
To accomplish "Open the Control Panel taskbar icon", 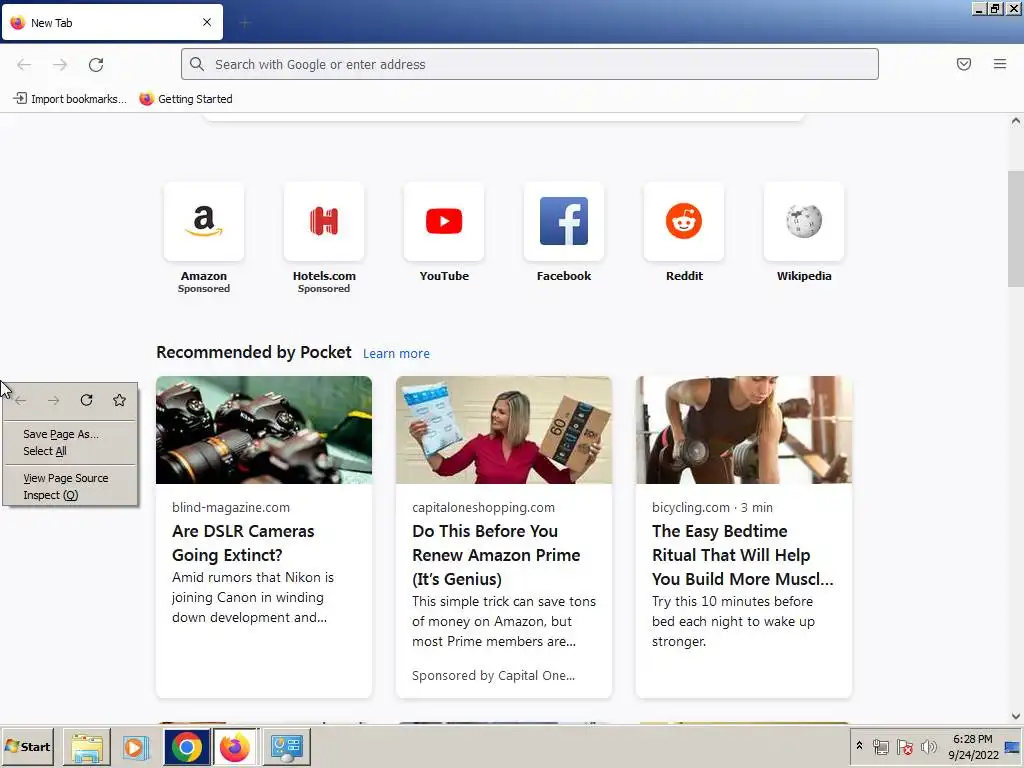I will 286,746.
